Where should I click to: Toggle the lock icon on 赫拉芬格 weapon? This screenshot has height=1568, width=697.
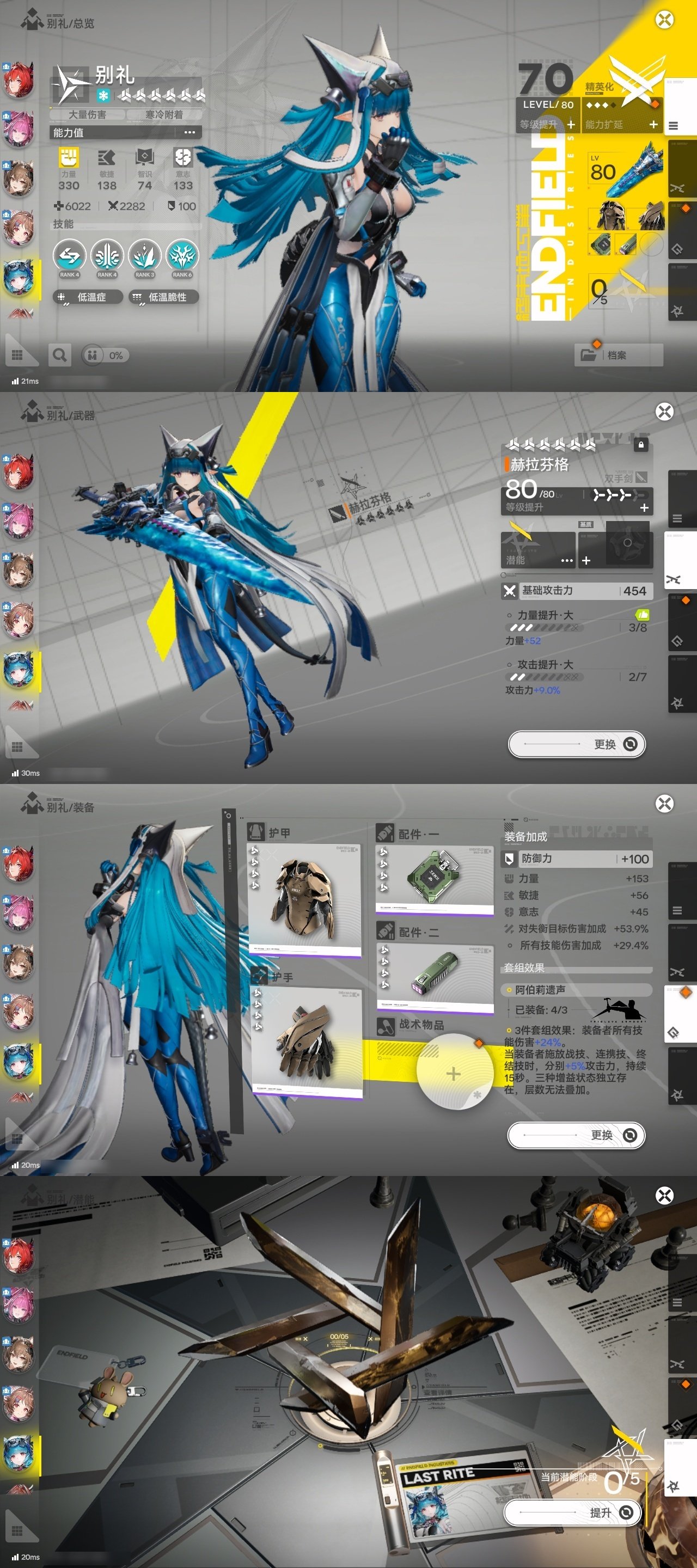click(640, 445)
